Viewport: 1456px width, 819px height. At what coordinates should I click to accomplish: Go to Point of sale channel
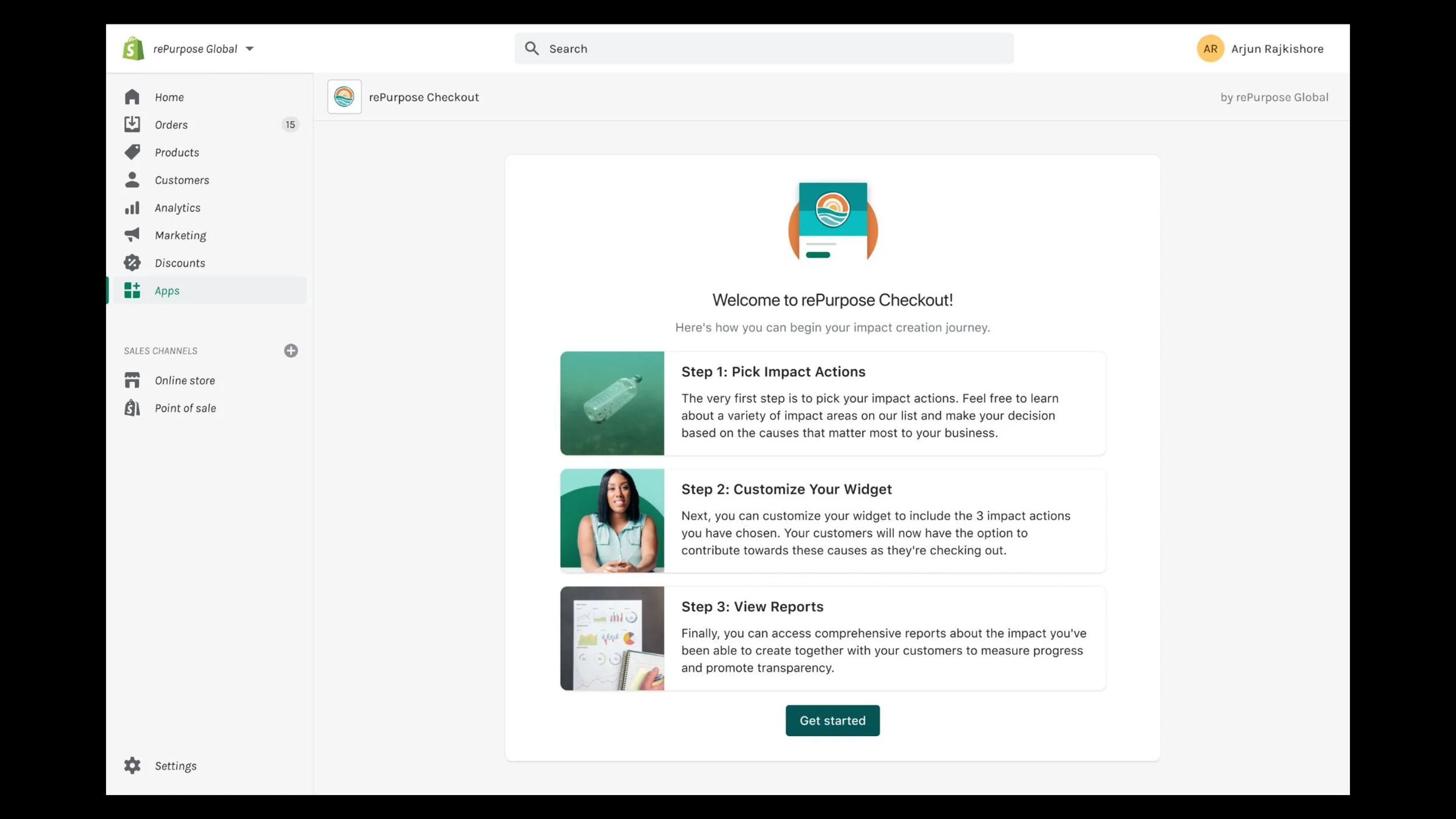pyautogui.click(x=185, y=408)
